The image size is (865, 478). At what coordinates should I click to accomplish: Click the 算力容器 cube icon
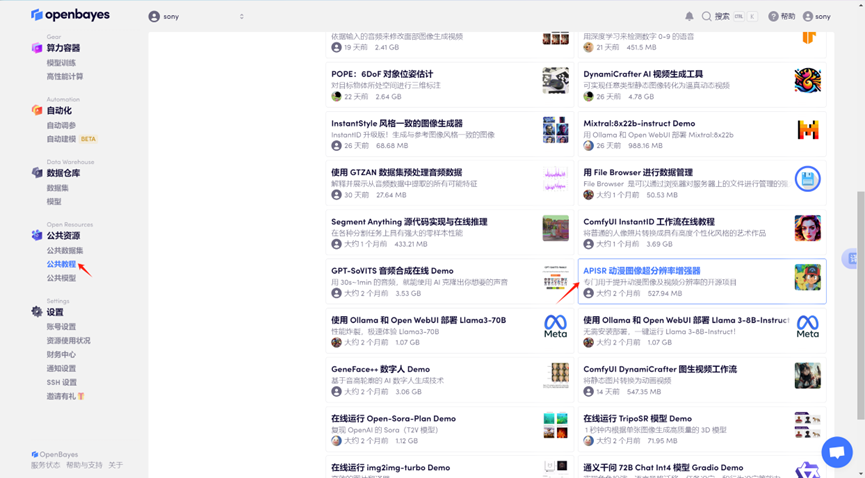pyautogui.click(x=36, y=48)
